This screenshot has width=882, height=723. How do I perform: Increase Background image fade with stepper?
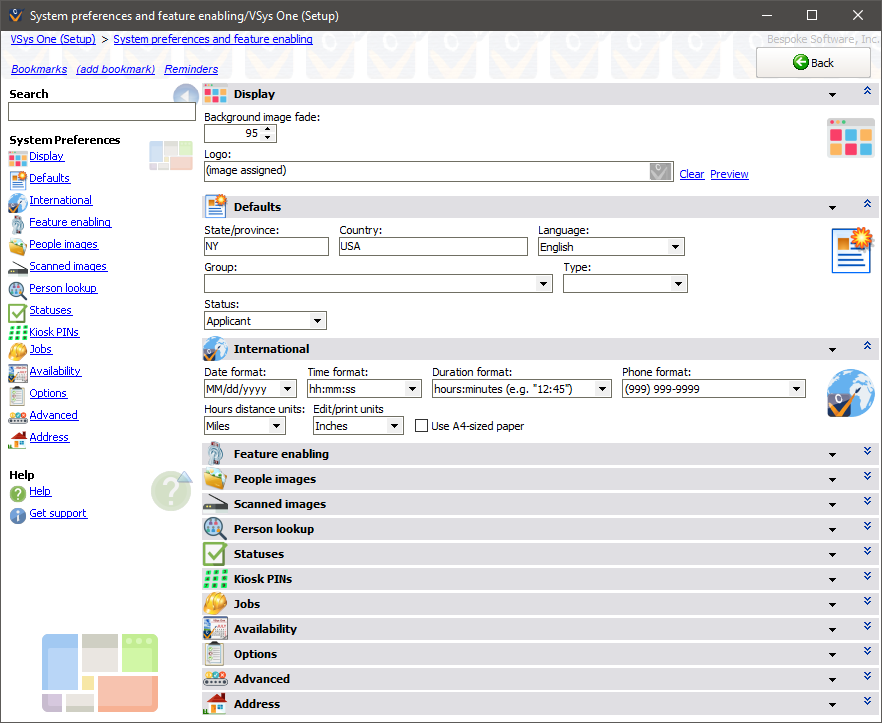268,128
